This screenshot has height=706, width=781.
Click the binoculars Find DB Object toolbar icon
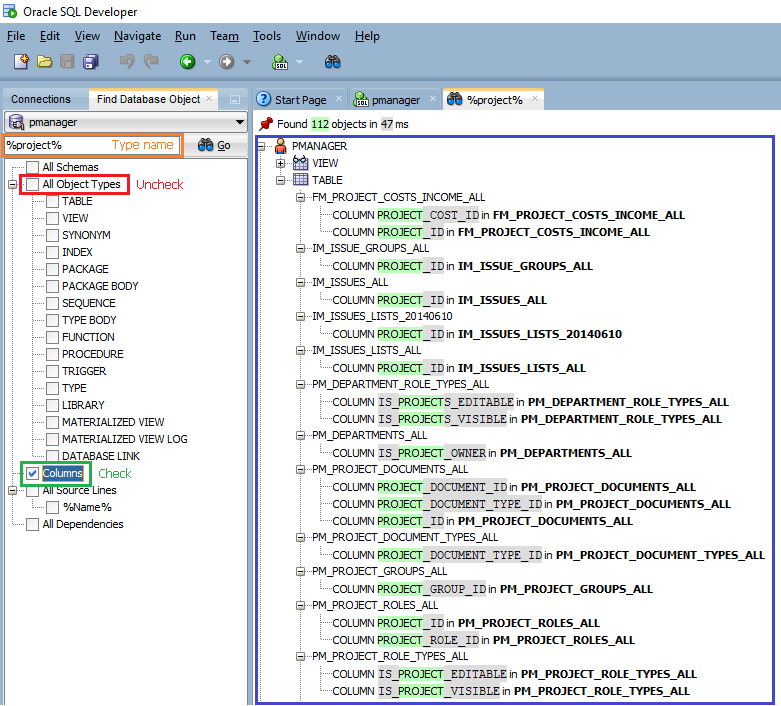pyautogui.click(x=333, y=62)
